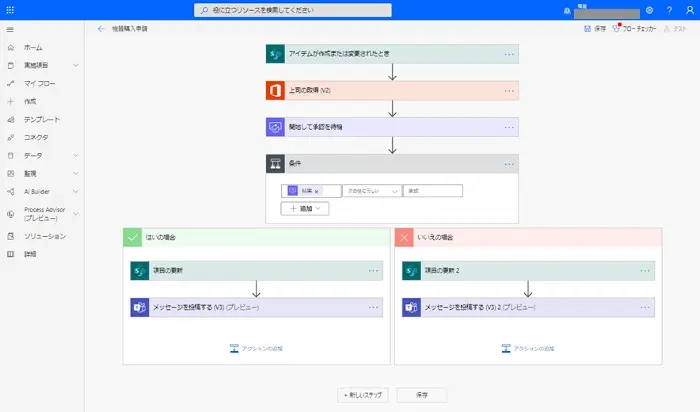Open the condition operator dropdown
Image resolution: width=700 pixels, height=412 pixels.
(372, 191)
